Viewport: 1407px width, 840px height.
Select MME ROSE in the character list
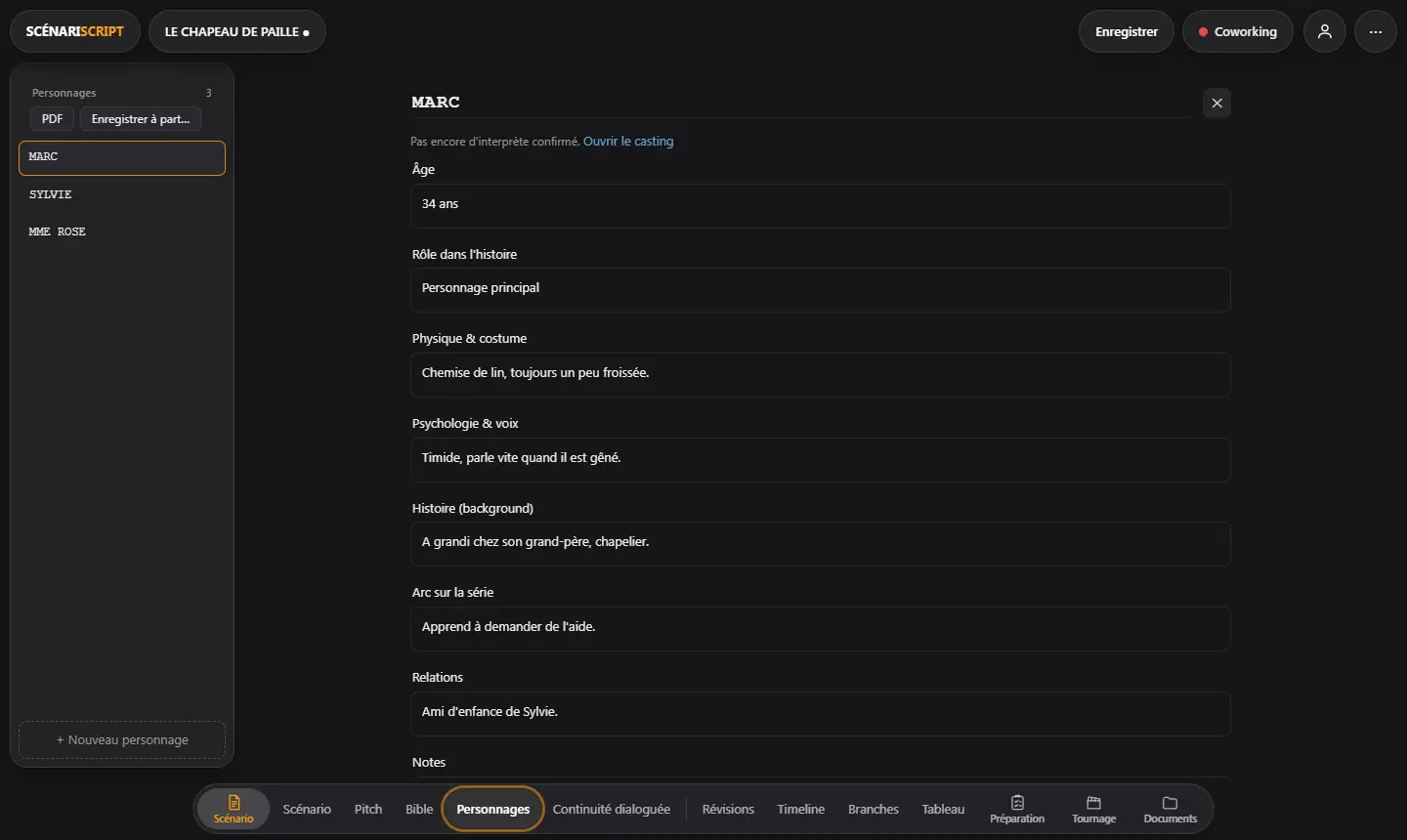[122, 231]
